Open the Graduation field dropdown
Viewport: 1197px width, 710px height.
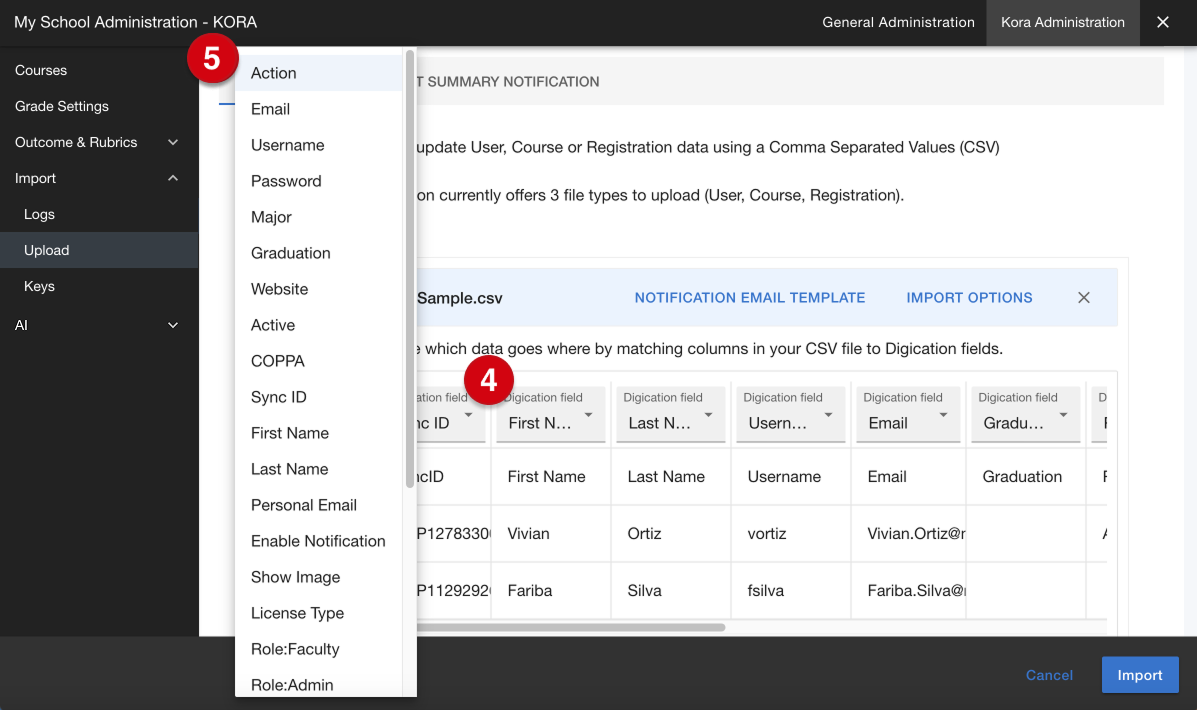tap(1025, 415)
